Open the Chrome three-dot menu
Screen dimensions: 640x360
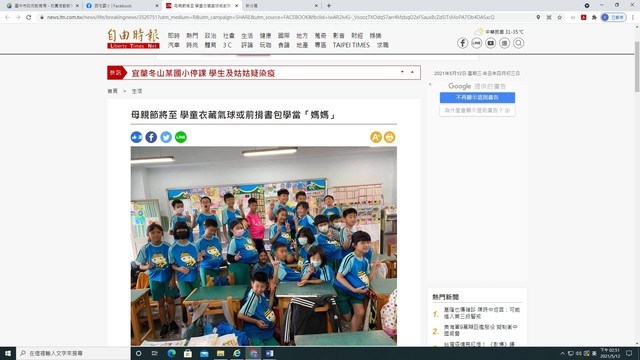pyautogui.click(x=633, y=17)
